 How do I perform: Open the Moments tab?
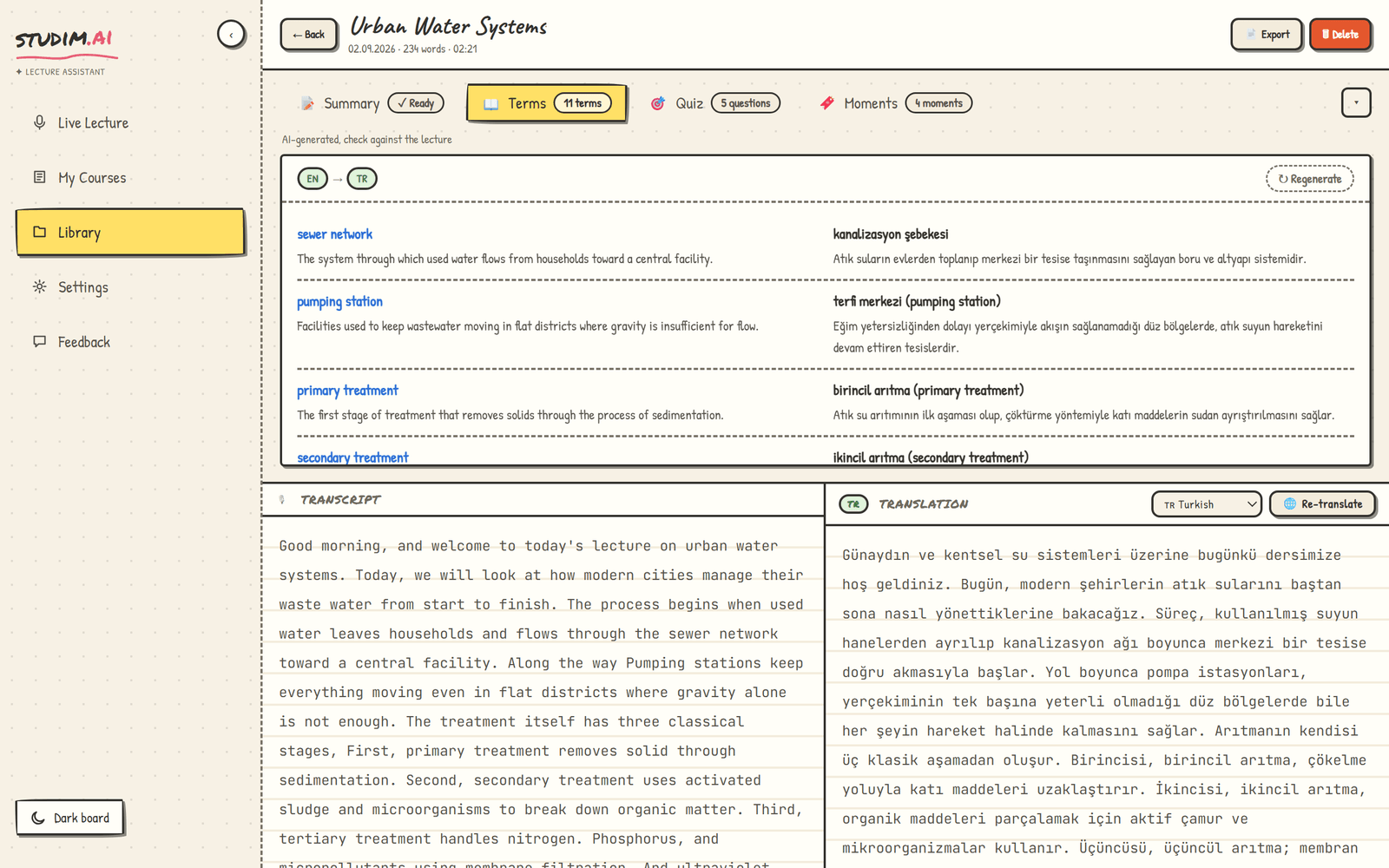tap(896, 103)
